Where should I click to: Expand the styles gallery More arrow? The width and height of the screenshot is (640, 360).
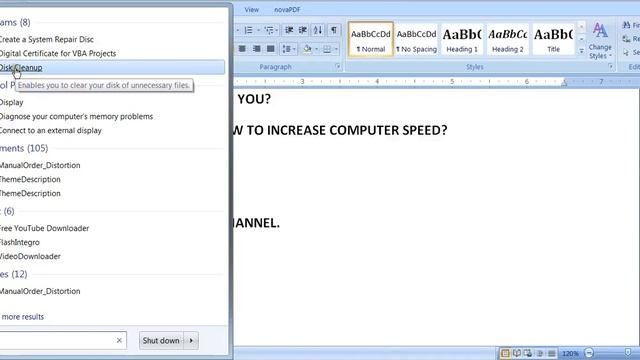click(x=582, y=51)
